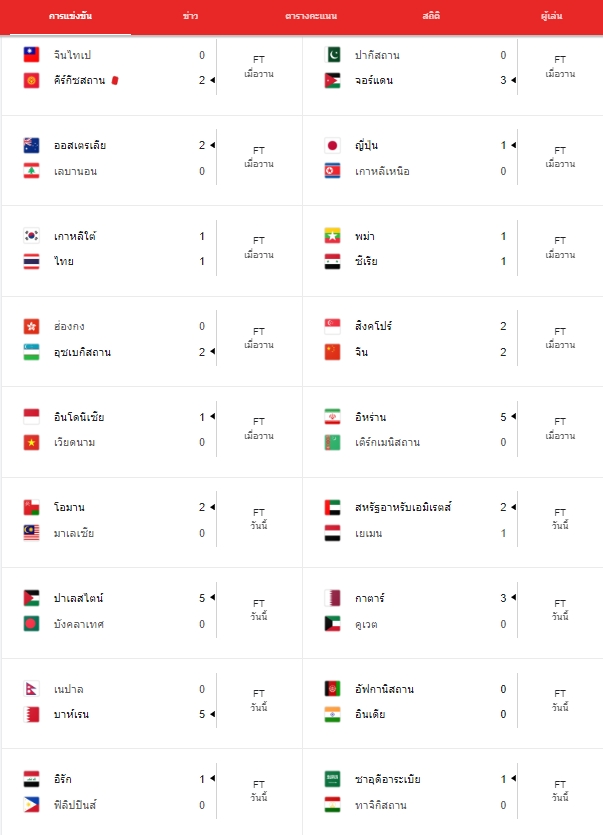Screen dimensions: 603x835
Task: Click the Japan flag icon
Action: 332,145
